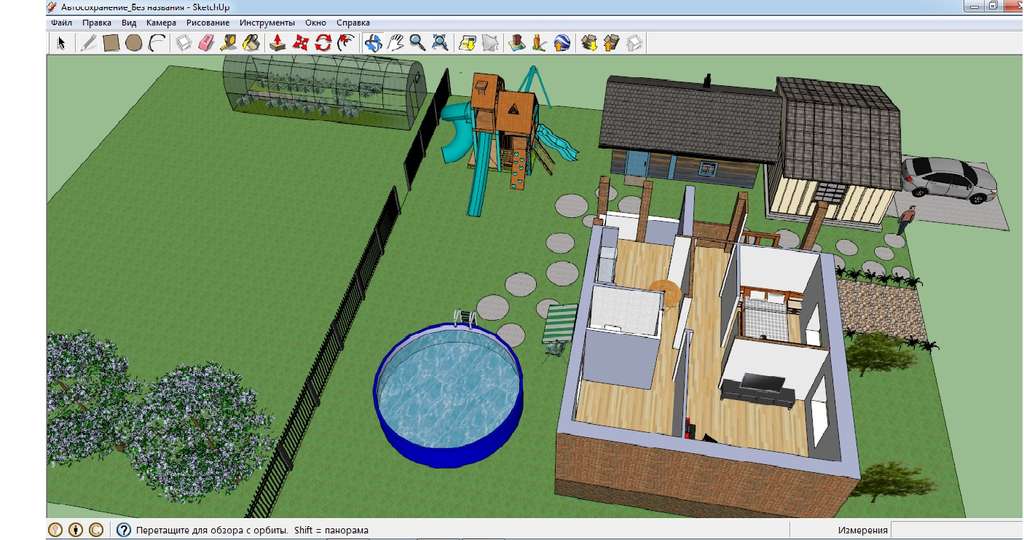Select the arrow Select tool
Image resolution: width=1024 pixels, height=540 pixels.
pyautogui.click(x=61, y=42)
